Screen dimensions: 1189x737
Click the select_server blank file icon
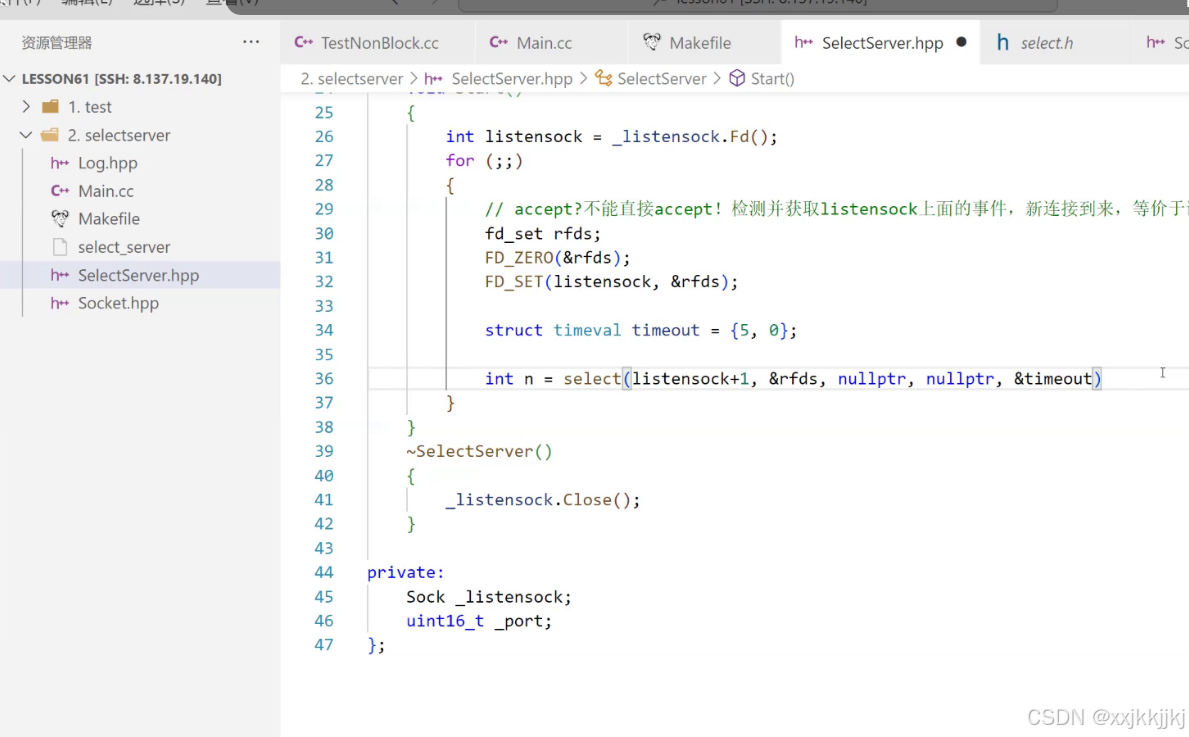tap(60, 247)
